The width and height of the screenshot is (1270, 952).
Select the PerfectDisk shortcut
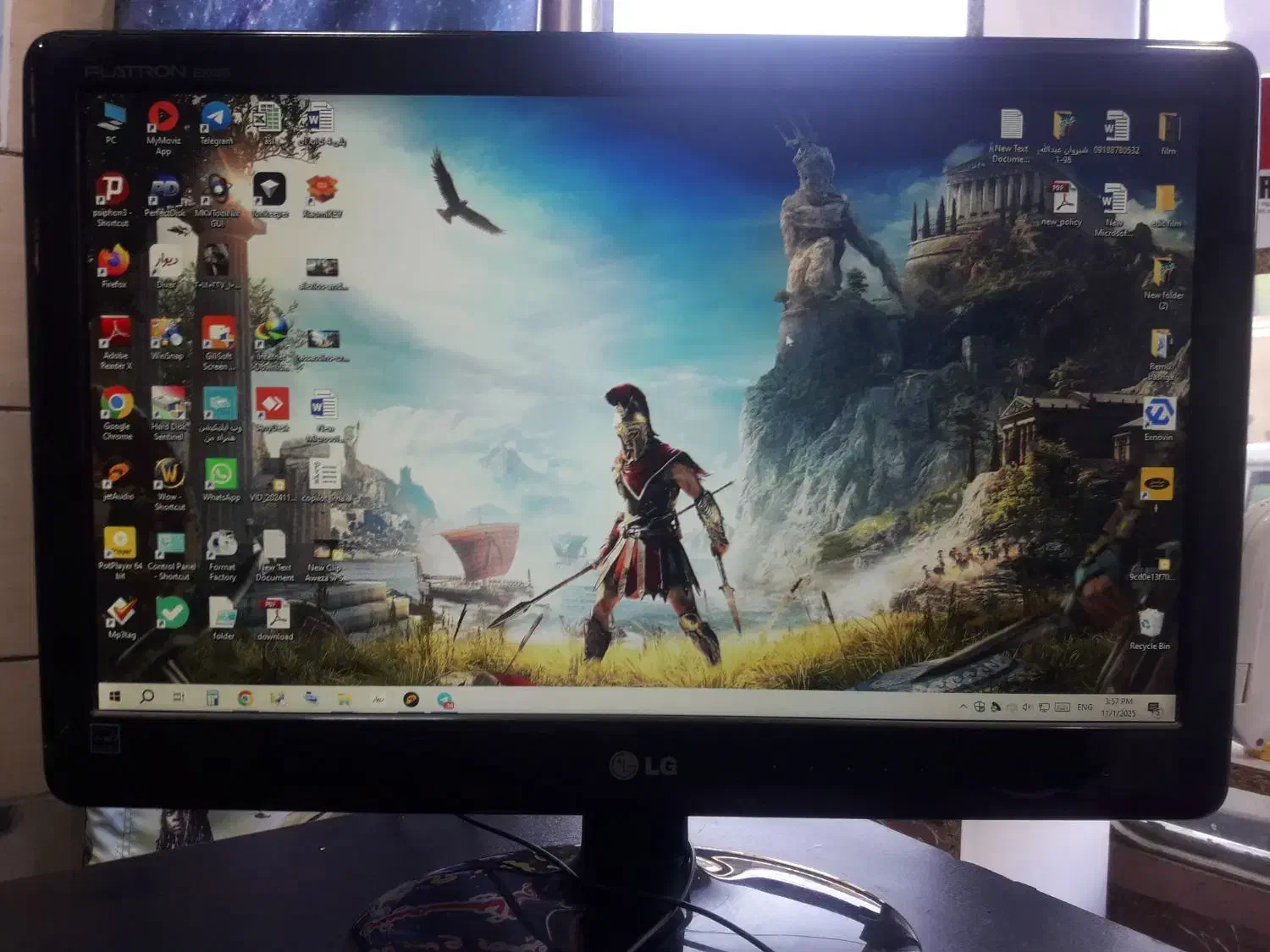tap(164, 196)
